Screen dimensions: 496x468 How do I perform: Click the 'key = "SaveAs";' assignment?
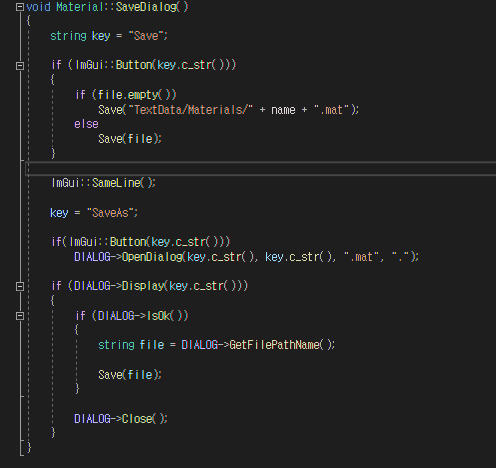(94, 213)
